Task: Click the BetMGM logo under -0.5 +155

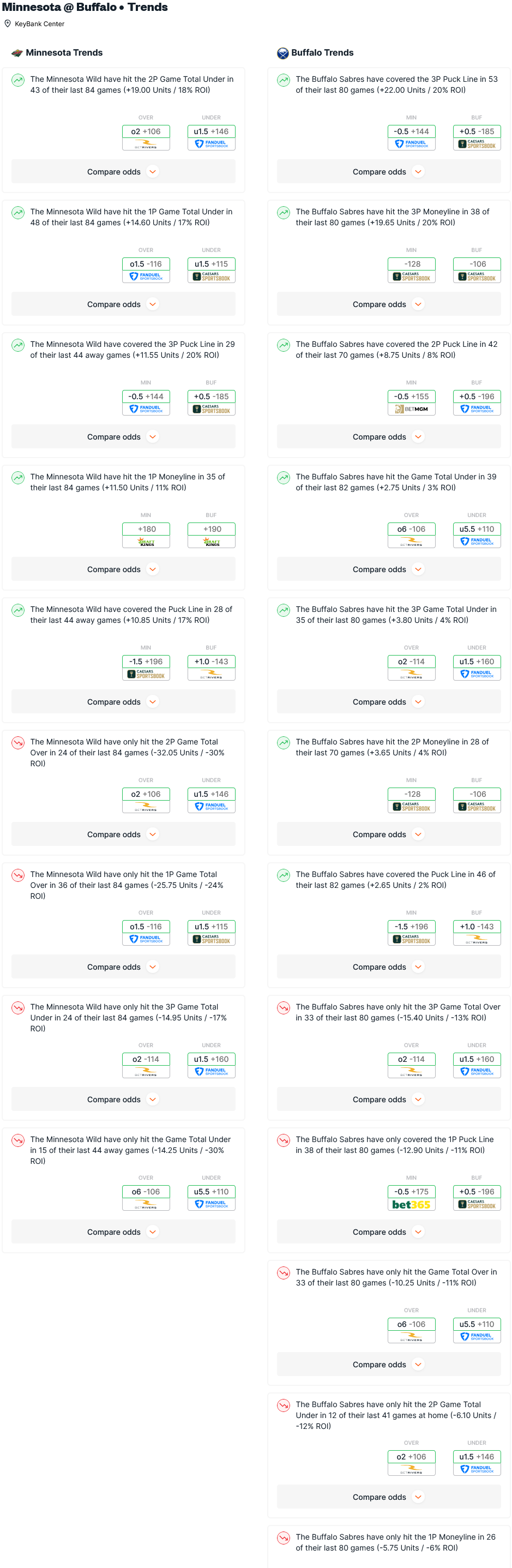Action: [412, 409]
